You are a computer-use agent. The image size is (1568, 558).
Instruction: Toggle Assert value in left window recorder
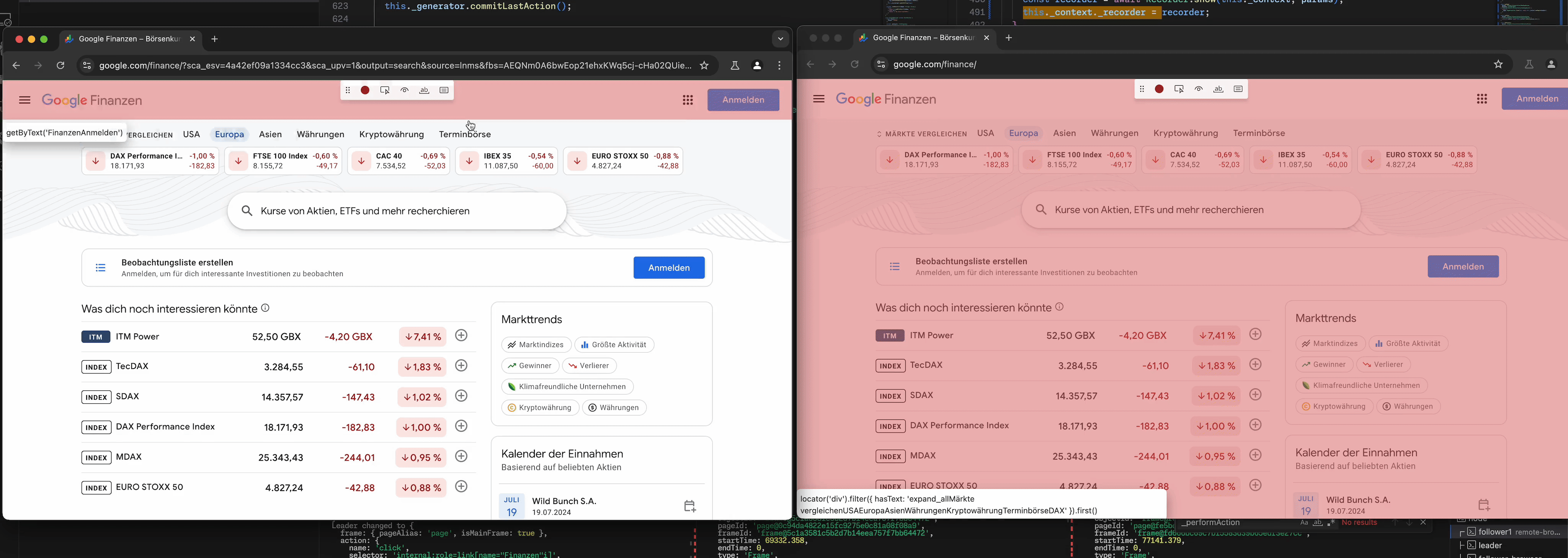click(x=444, y=90)
